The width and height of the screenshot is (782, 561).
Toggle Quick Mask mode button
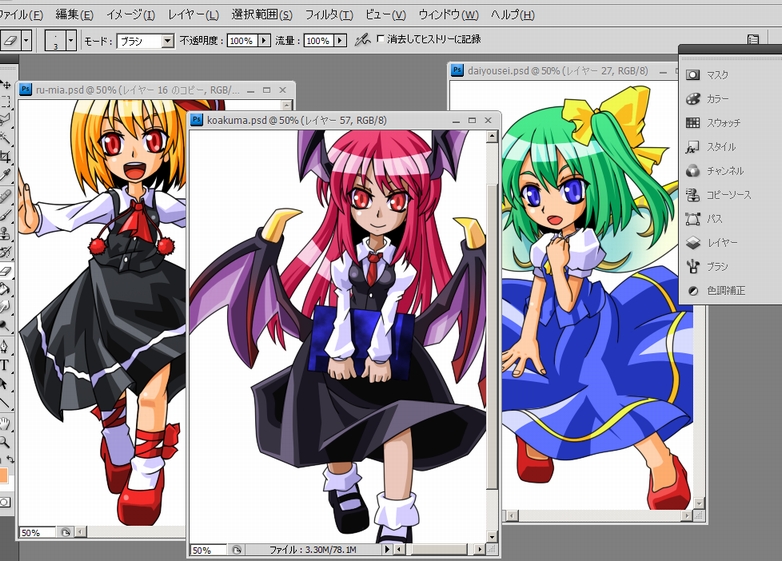[5, 502]
